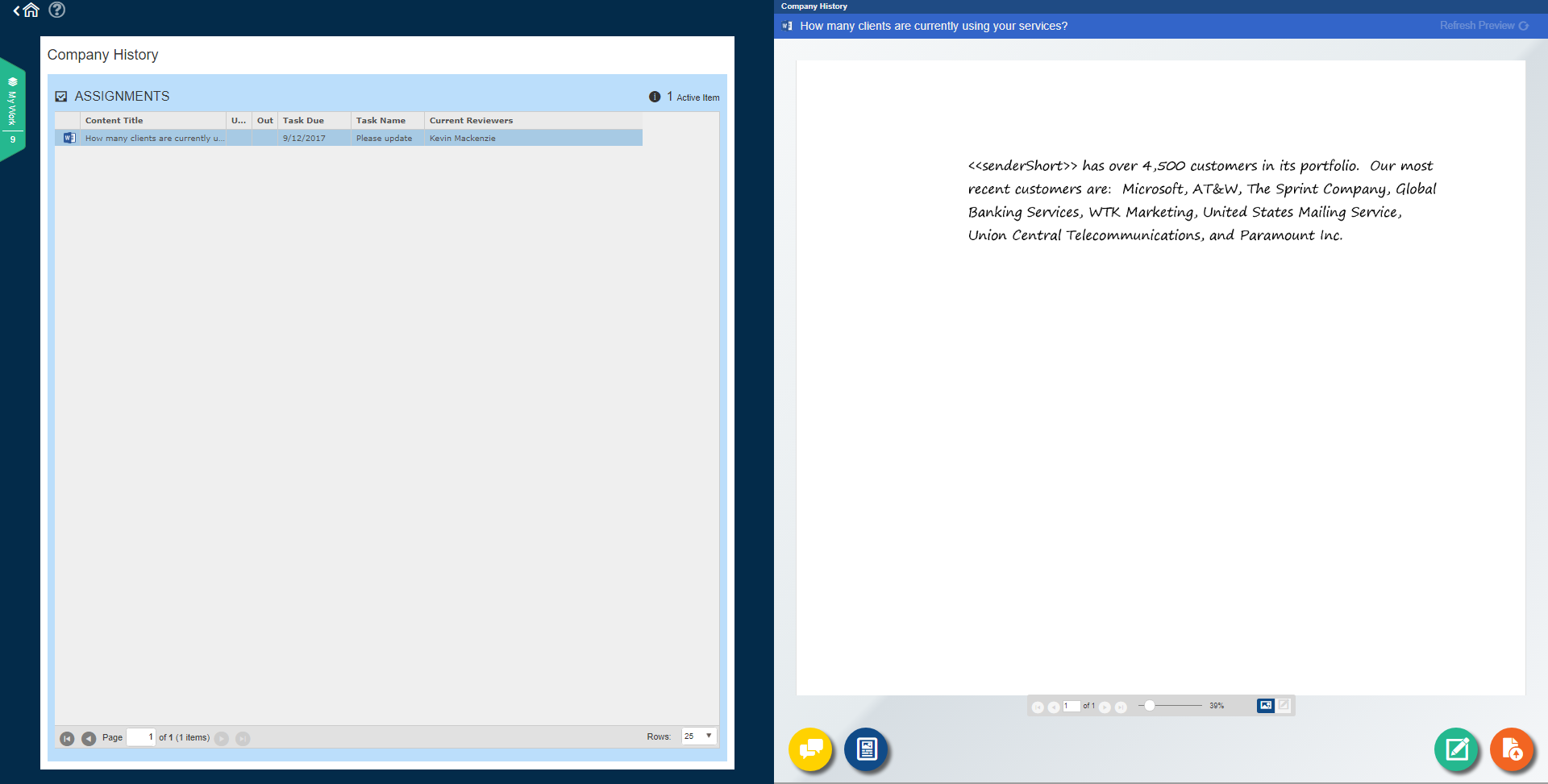The width and height of the screenshot is (1548, 784).
Task: Click the preview zoom slider handle
Action: point(1150,705)
